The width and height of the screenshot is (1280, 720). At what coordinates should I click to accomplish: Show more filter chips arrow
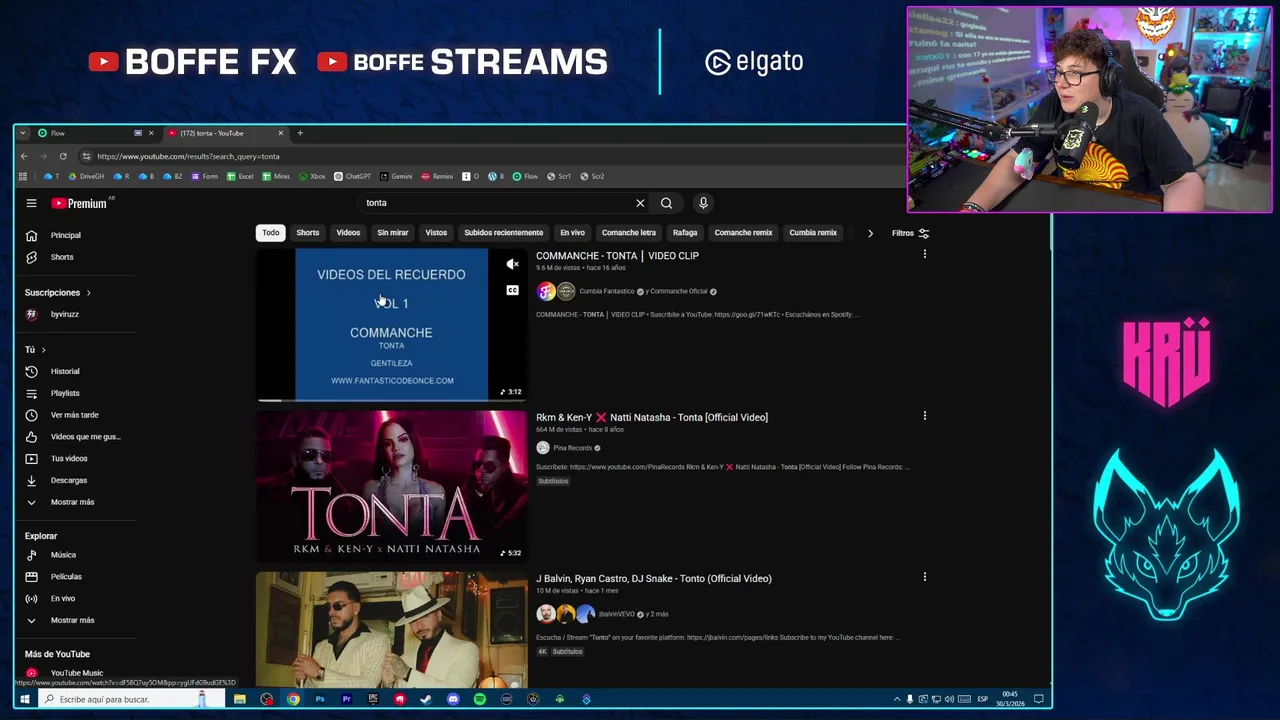pos(870,233)
